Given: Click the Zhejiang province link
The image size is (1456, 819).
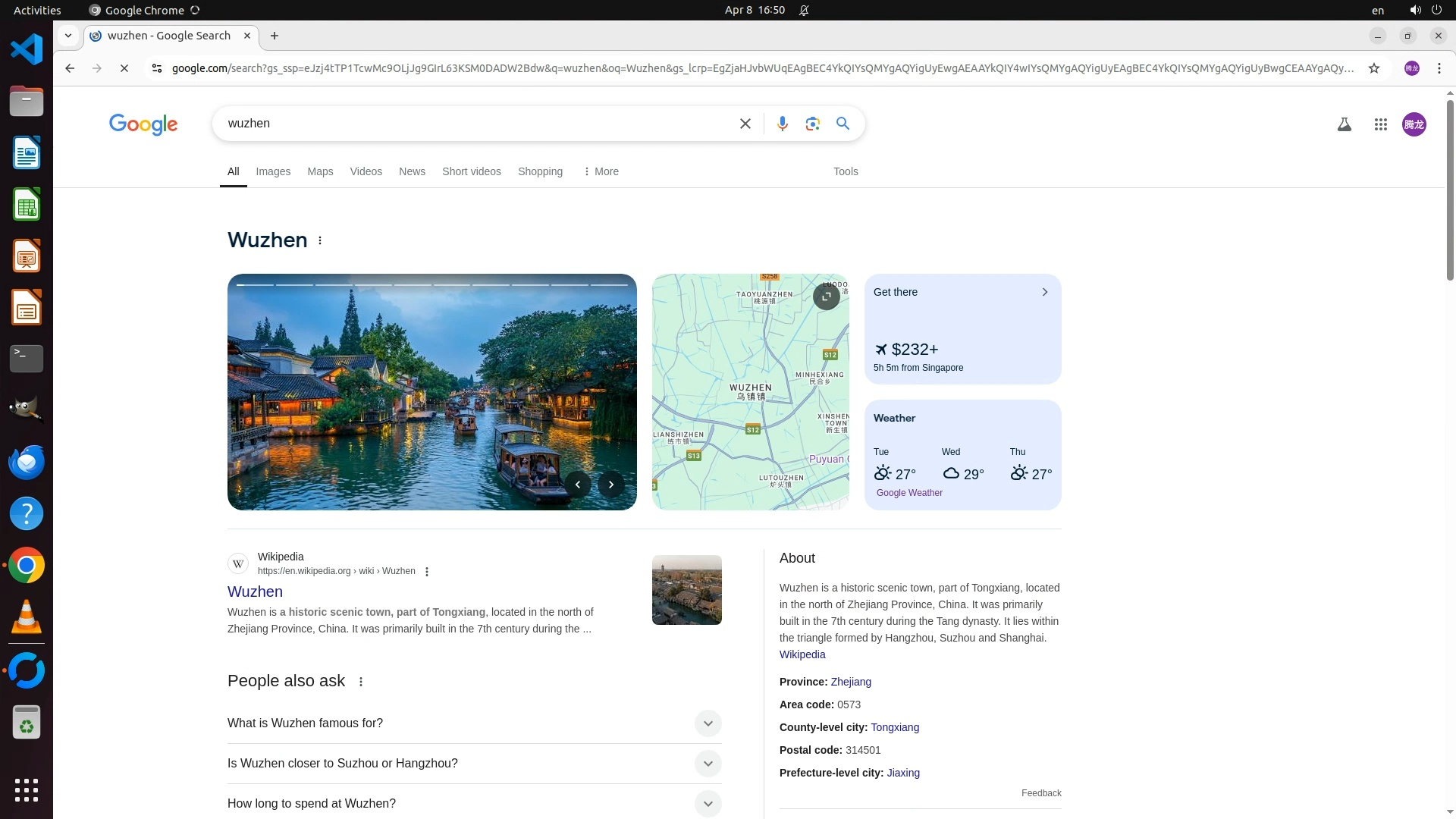Looking at the screenshot, I should pyautogui.click(x=850, y=682).
